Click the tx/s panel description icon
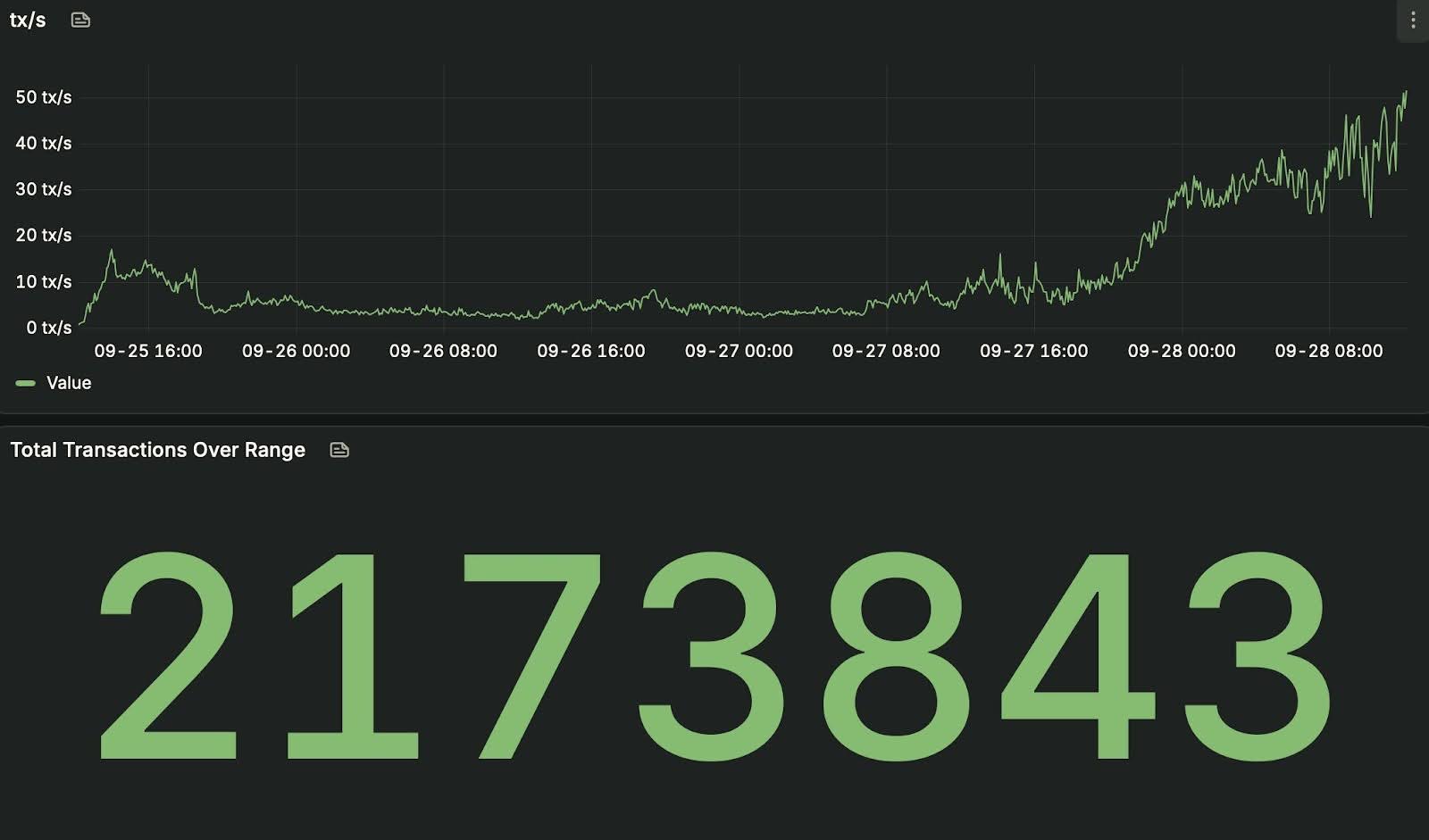 pyautogui.click(x=80, y=20)
